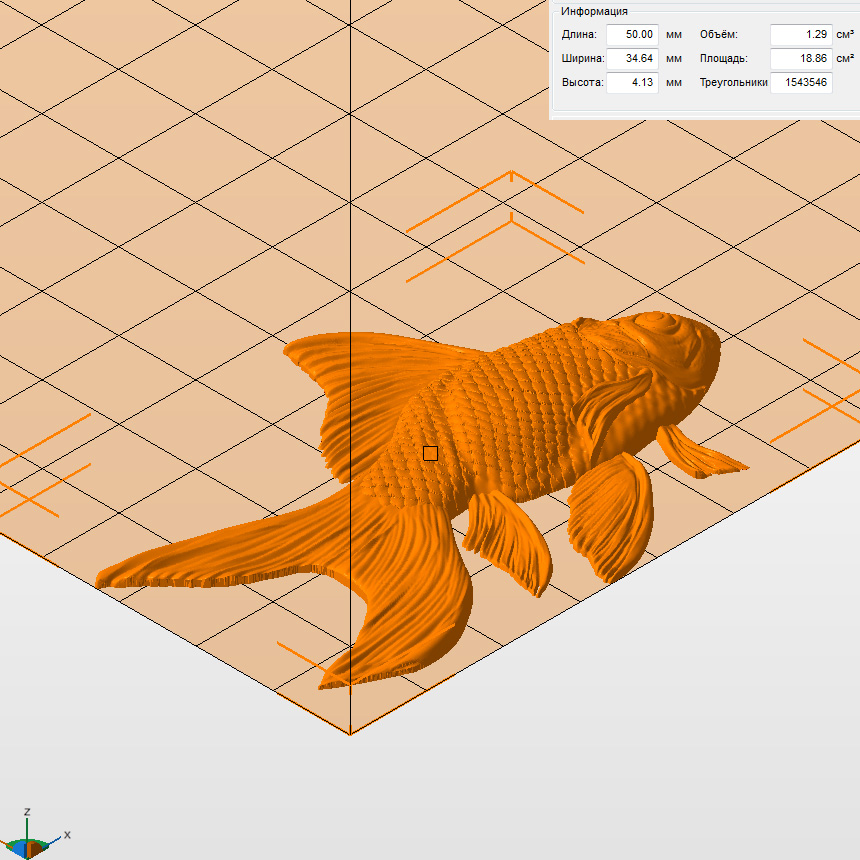Select the Треугольники count field 1543546
The width and height of the screenshot is (860, 860).
(x=801, y=82)
